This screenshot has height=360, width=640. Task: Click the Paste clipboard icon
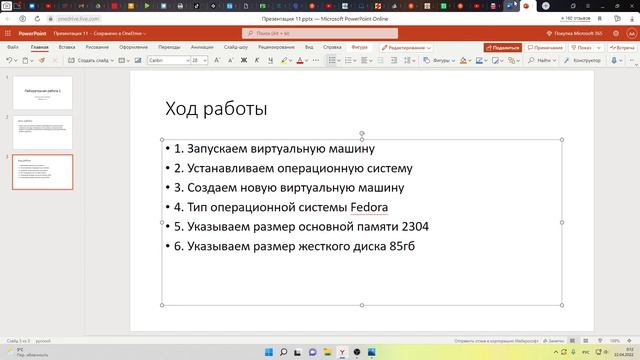pyautogui.click(x=25, y=60)
